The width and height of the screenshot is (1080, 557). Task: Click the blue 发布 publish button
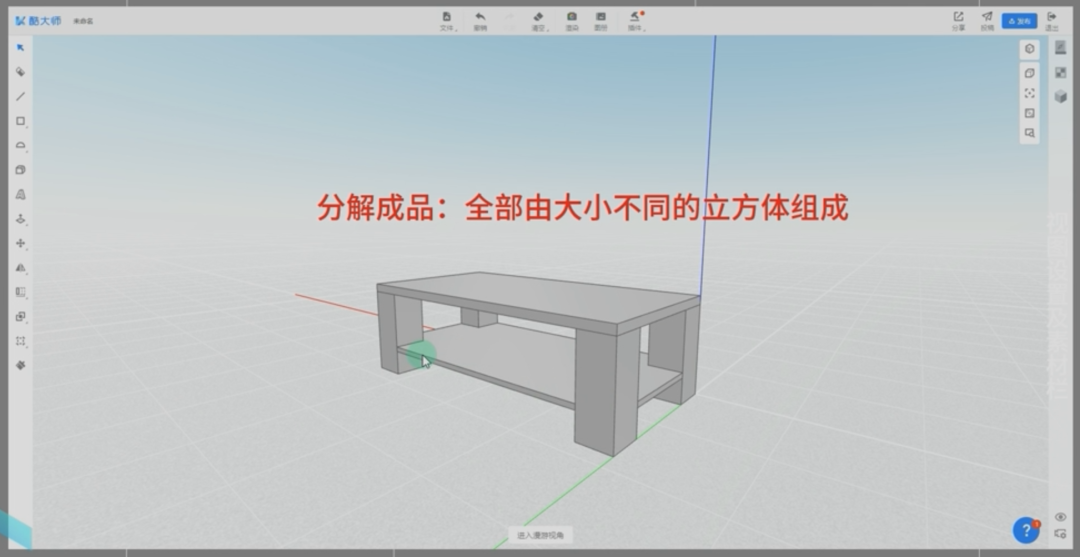(x=1019, y=21)
